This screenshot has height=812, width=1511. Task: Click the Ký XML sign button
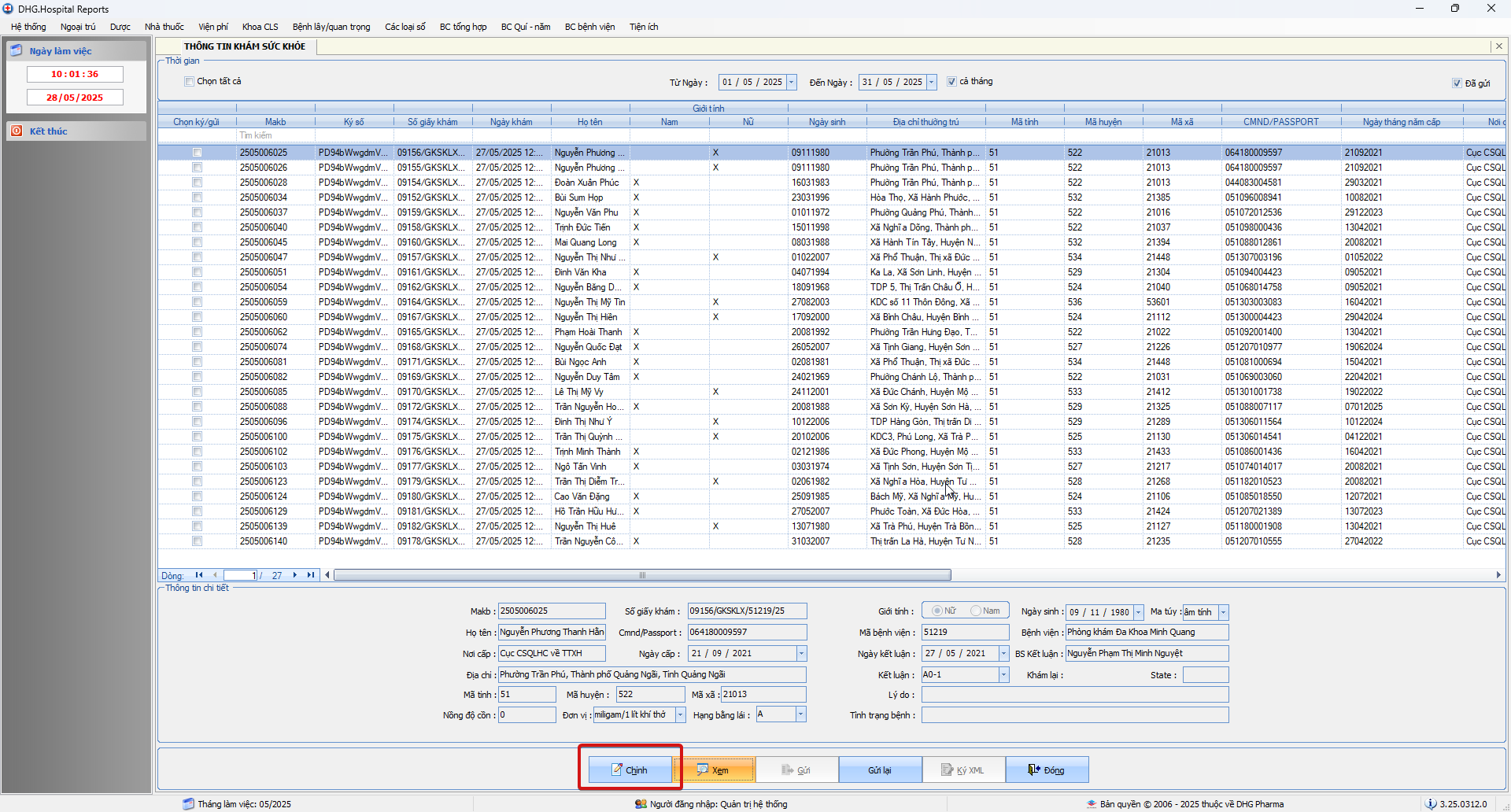click(963, 770)
